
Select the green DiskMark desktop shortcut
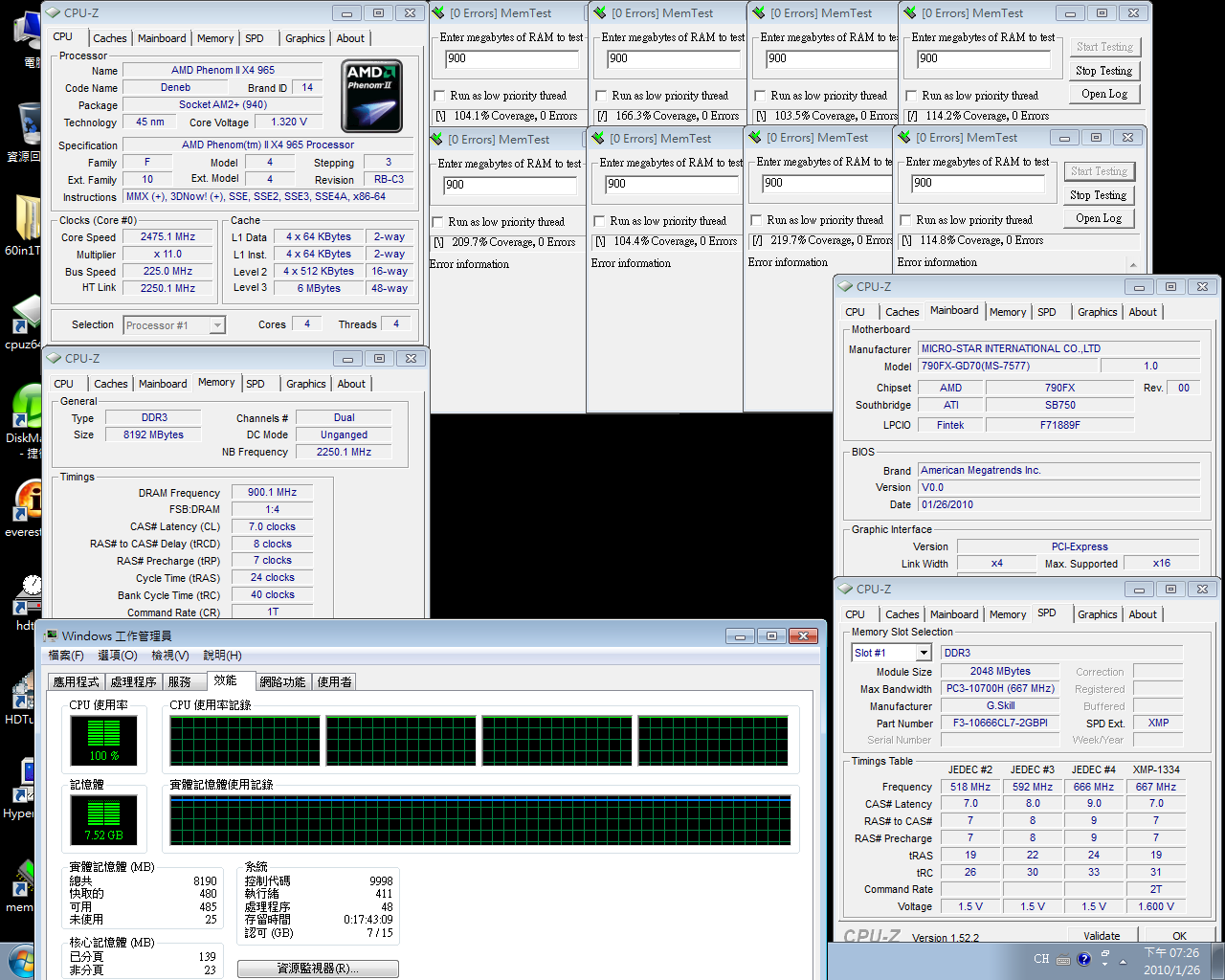(x=25, y=421)
